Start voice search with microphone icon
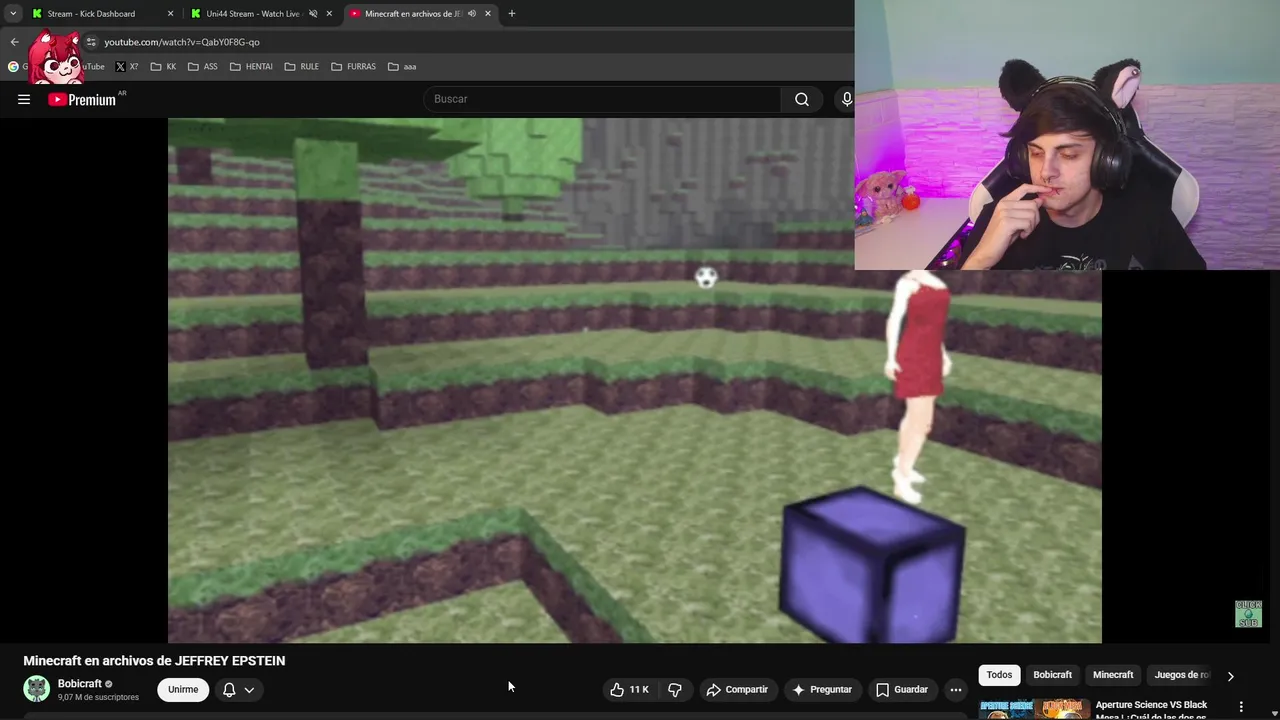Viewport: 1280px width, 720px height. (846, 99)
